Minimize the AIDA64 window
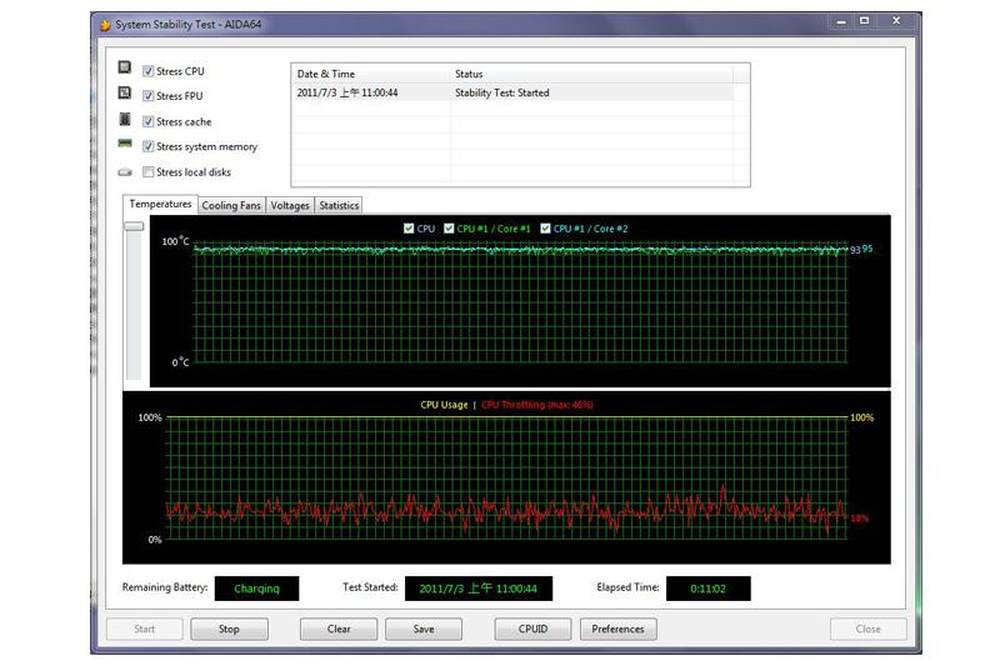Screen dimensions: 1000x666 [841, 22]
